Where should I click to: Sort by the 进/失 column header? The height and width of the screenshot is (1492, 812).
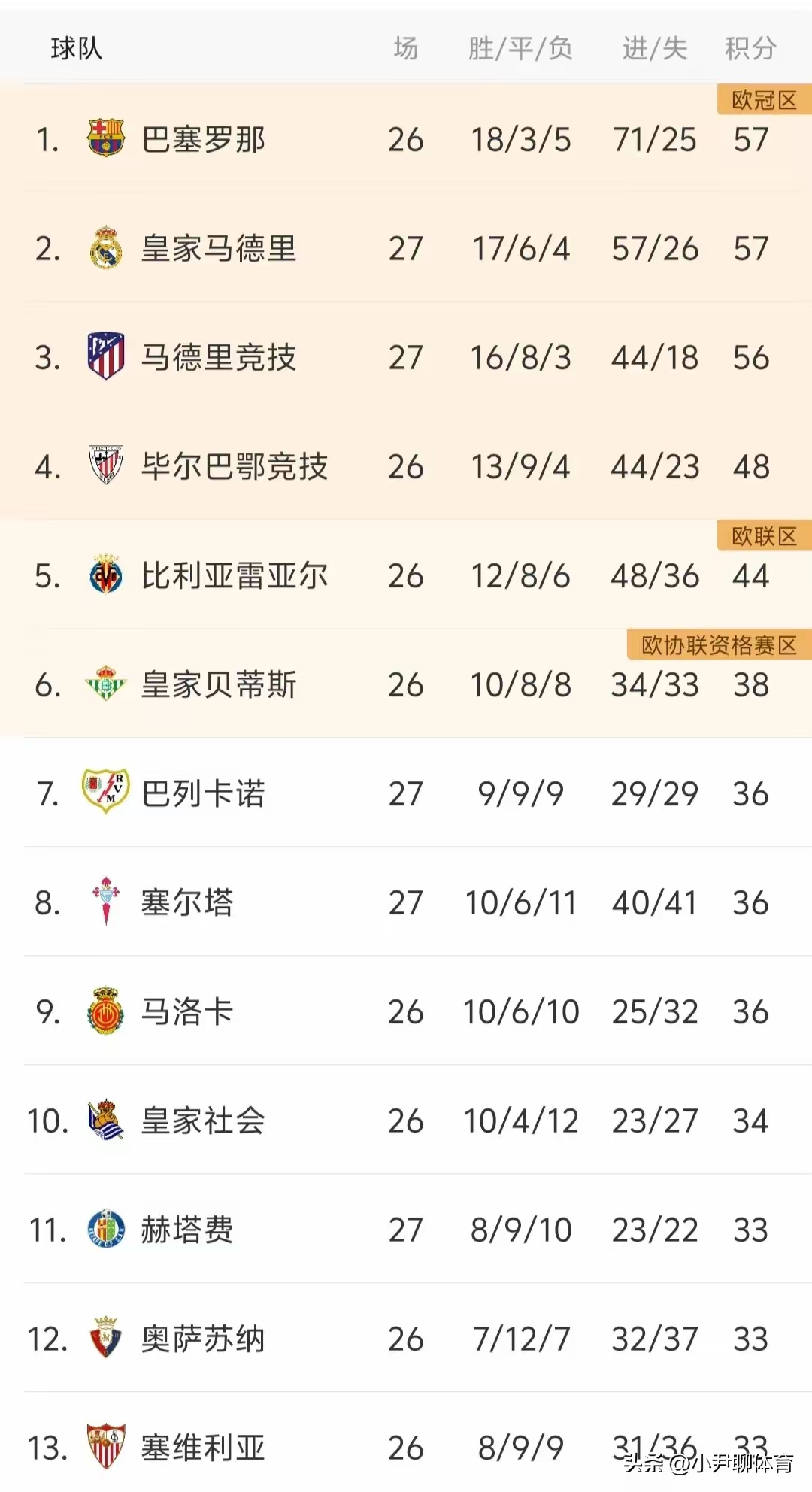653,48
